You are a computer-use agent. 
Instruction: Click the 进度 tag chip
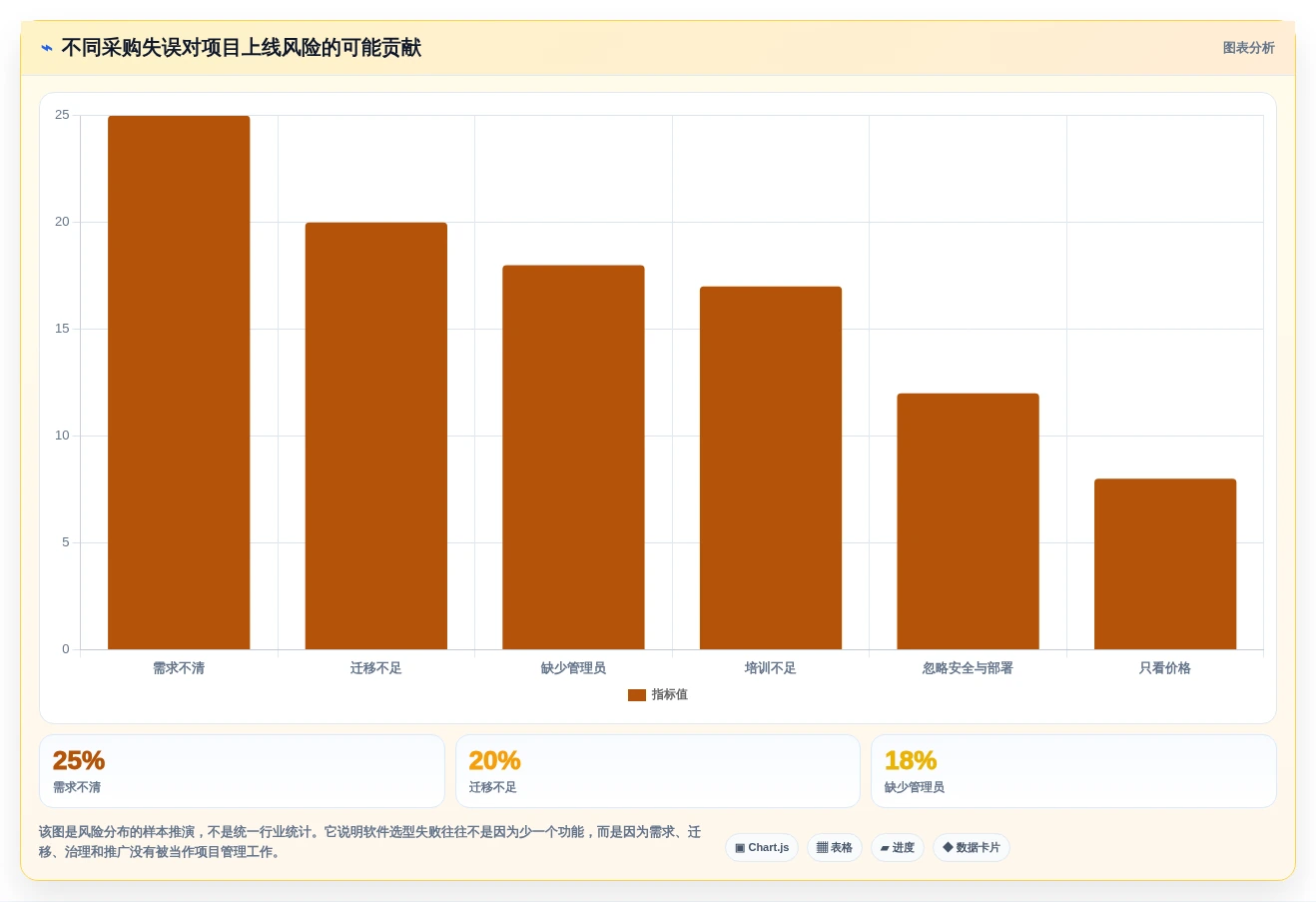(898, 848)
